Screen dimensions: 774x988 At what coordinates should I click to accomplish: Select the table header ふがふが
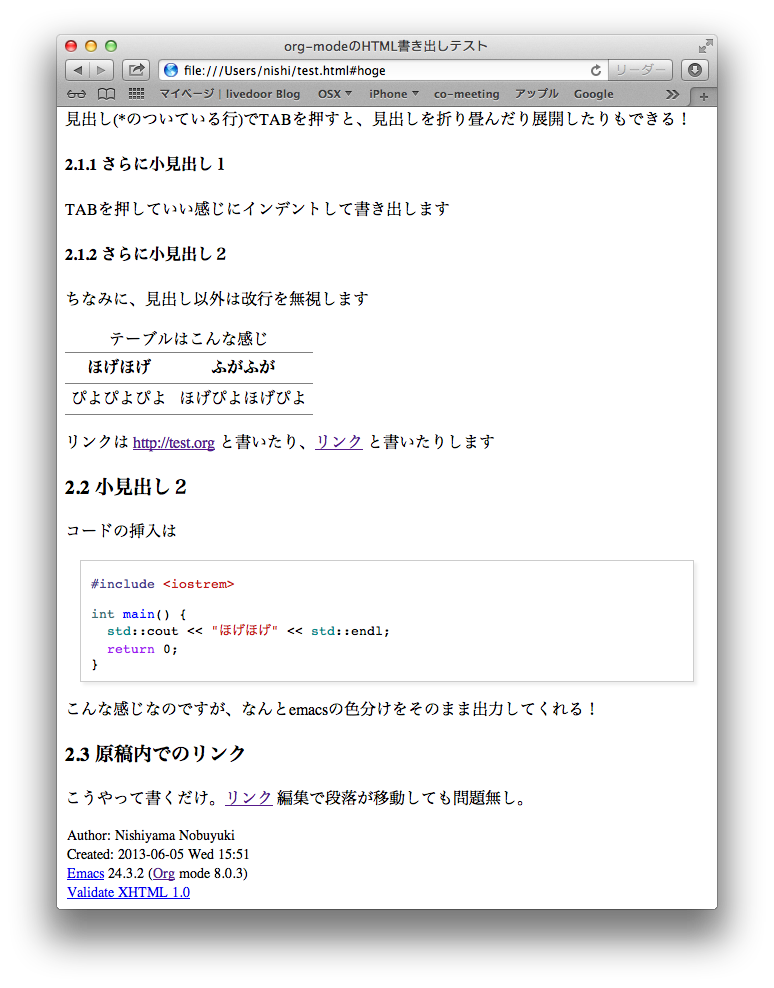pyautogui.click(x=243, y=367)
